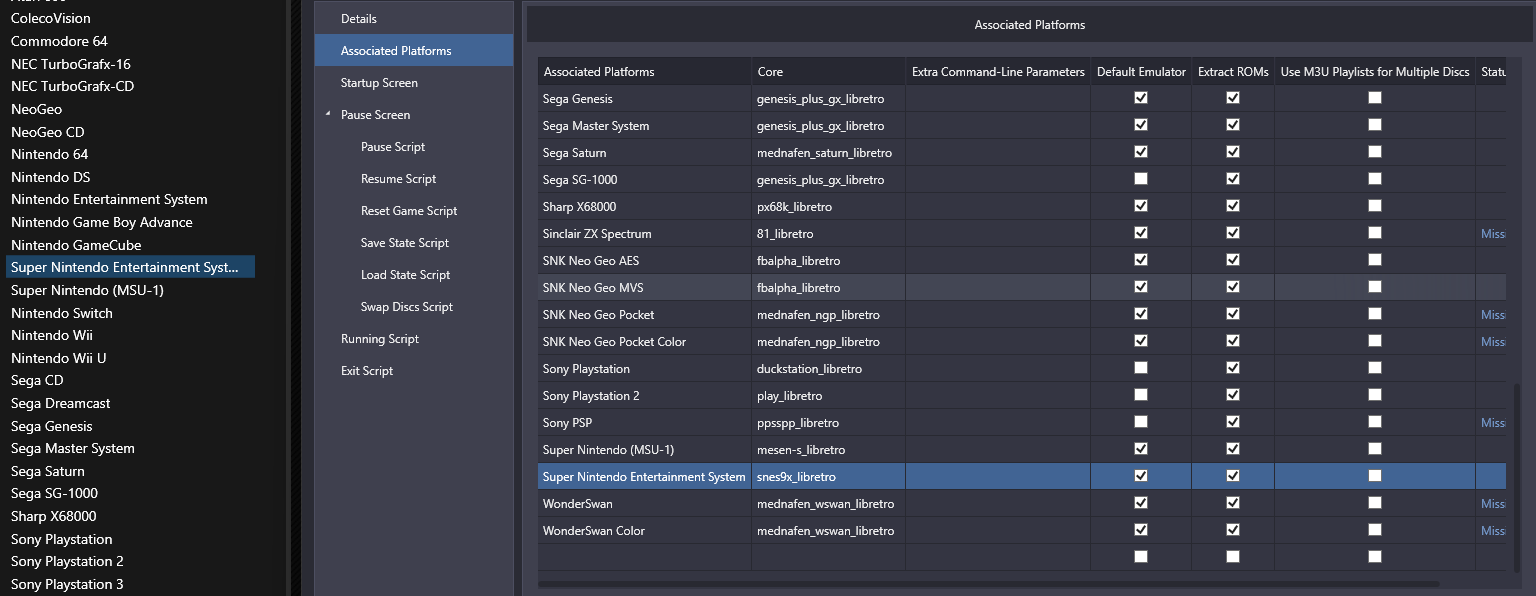This screenshot has height=596, width=1536.
Task: Click Use M3U Playlists column header
Action: point(1375,72)
